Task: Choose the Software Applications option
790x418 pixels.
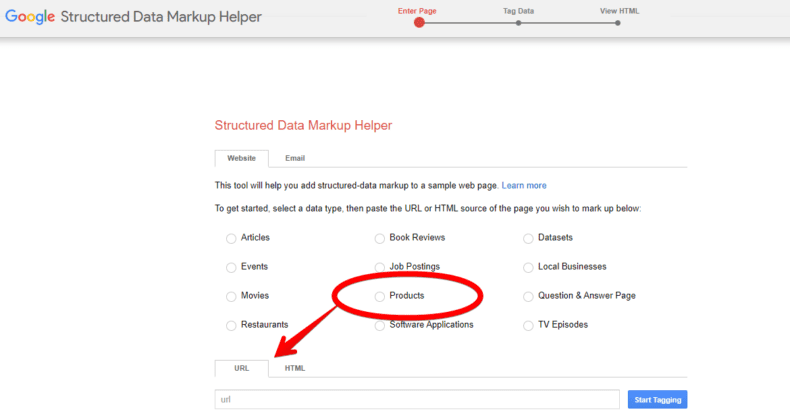Action: [x=380, y=326]
